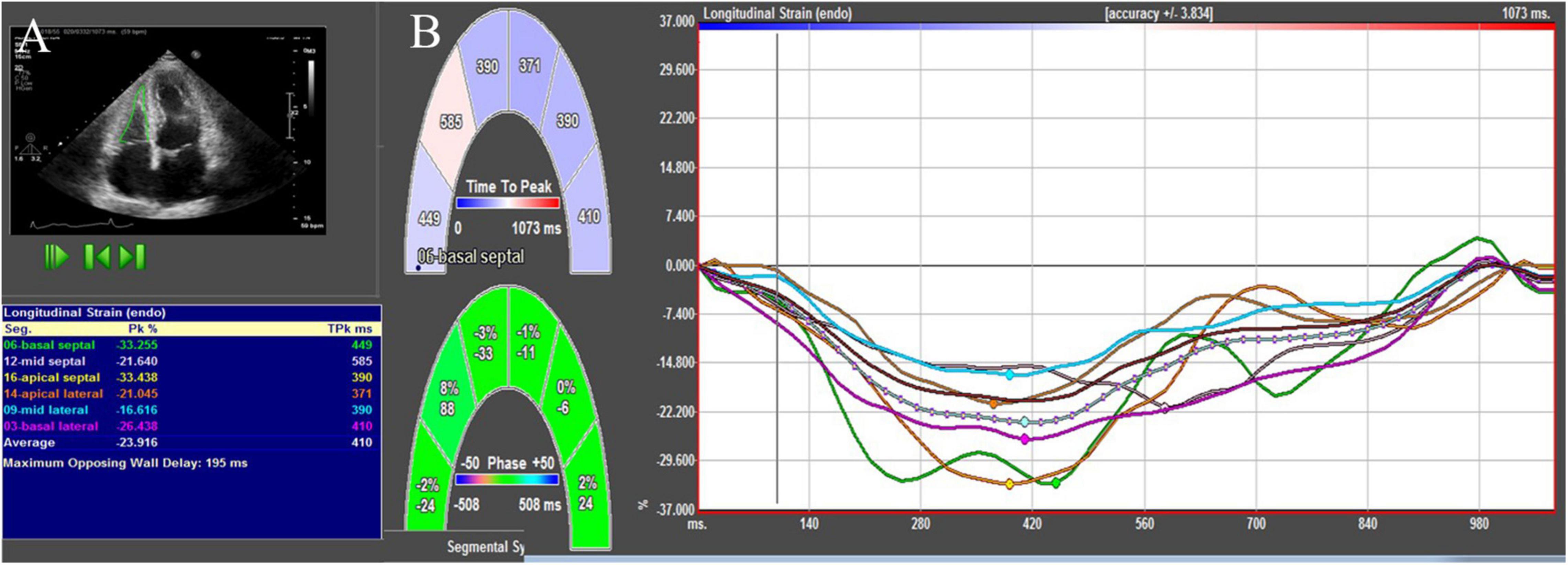Click the accuracy +/- 3.834 label

pyautogui.click(x=1159, y=13)
